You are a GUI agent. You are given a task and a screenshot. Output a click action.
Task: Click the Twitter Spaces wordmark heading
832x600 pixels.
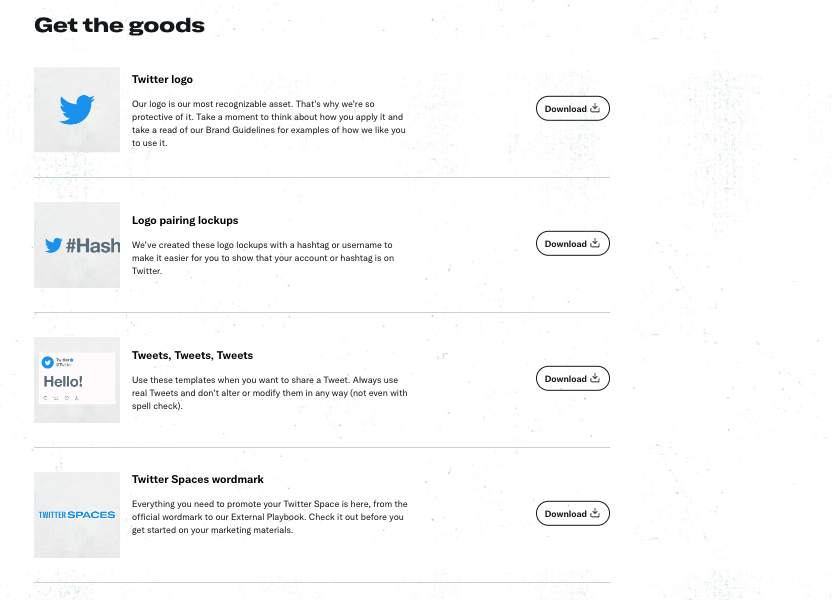click(x=197, y=479)
